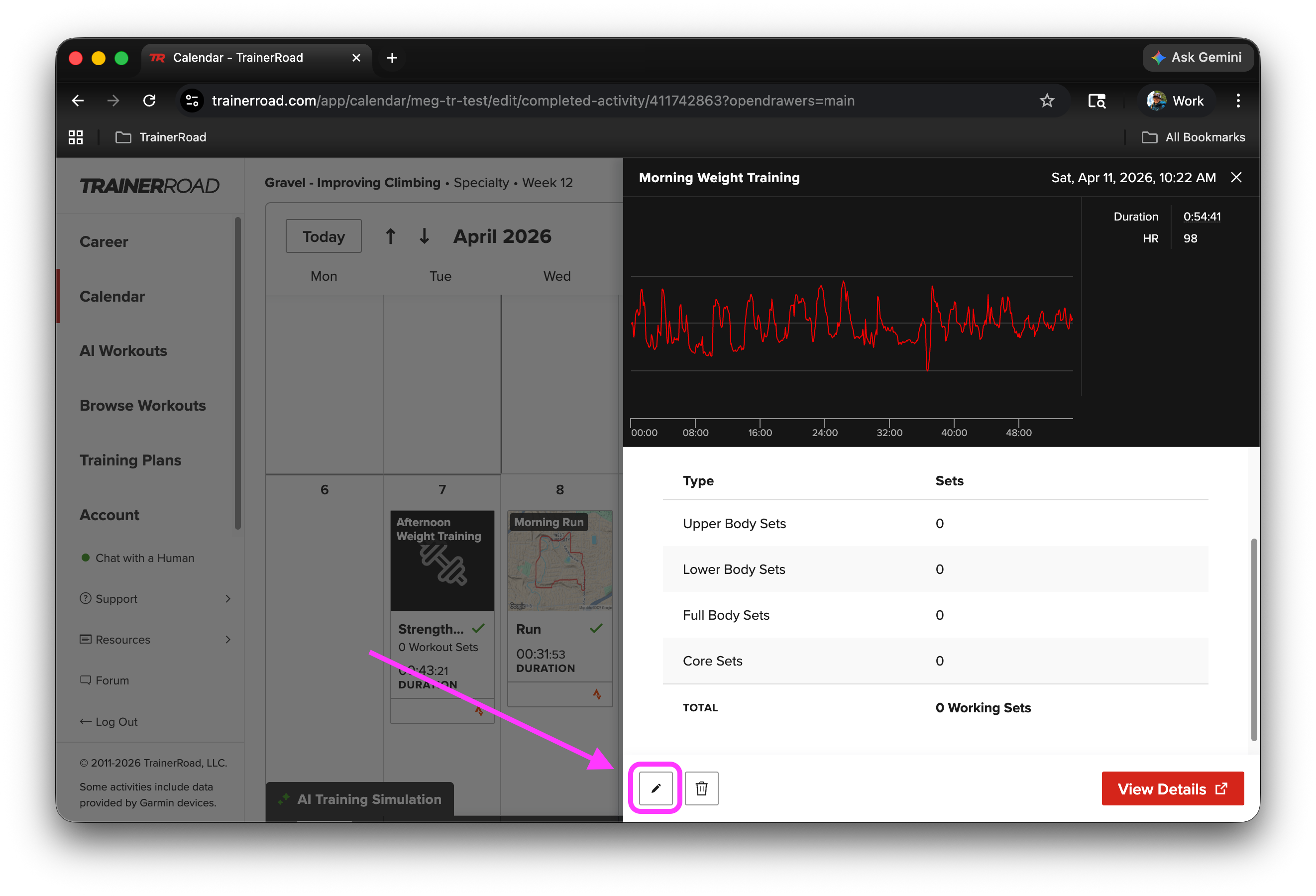
Task: Click the dumbbell icon on weight training card
Action: coord(443,564)
